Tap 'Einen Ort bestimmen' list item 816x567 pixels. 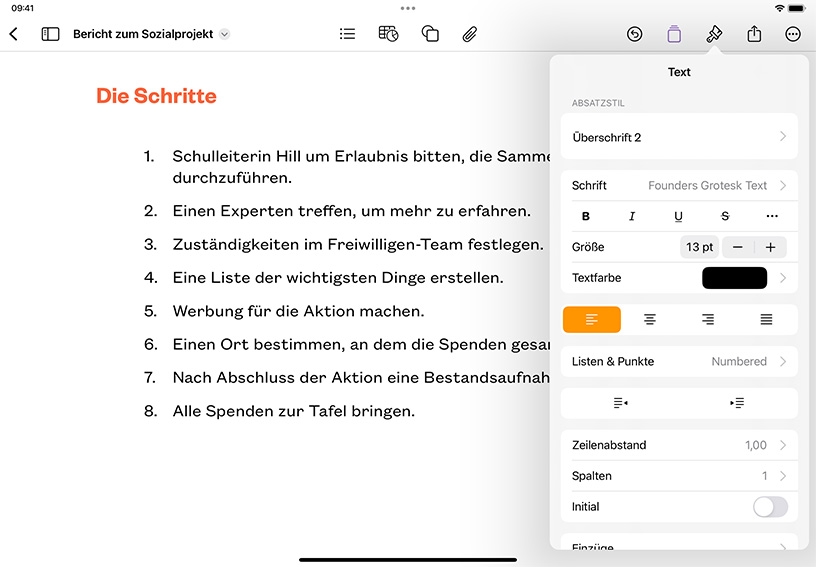[361, 344]
